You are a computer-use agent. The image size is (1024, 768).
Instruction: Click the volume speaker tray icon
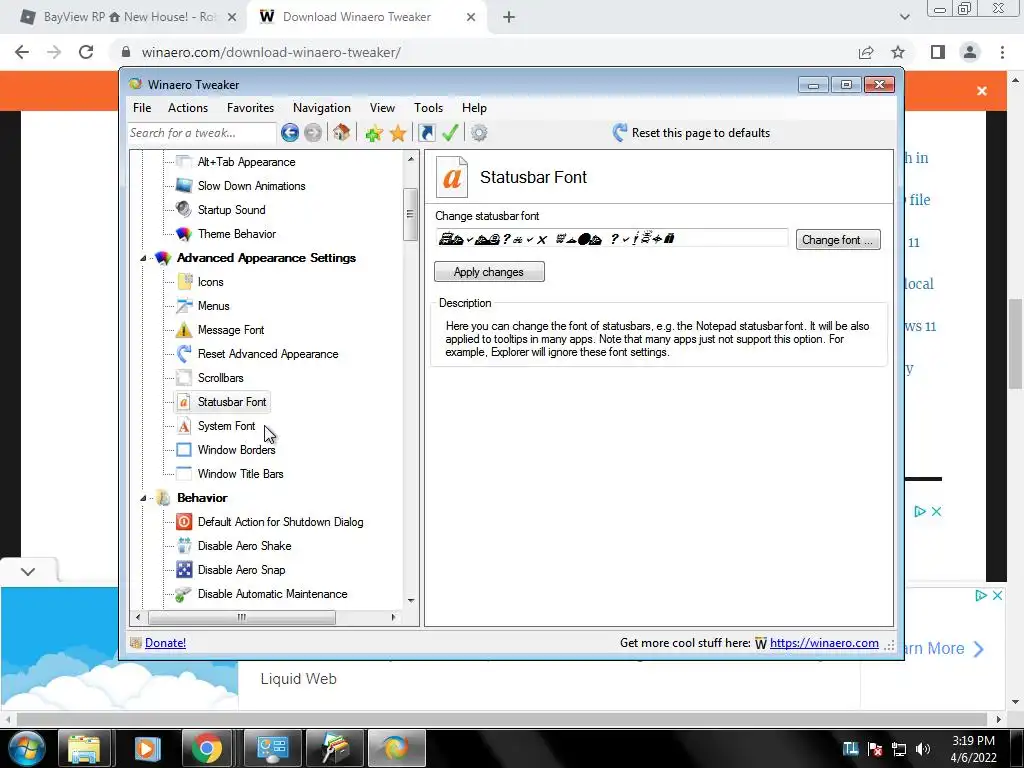point(923,749)
